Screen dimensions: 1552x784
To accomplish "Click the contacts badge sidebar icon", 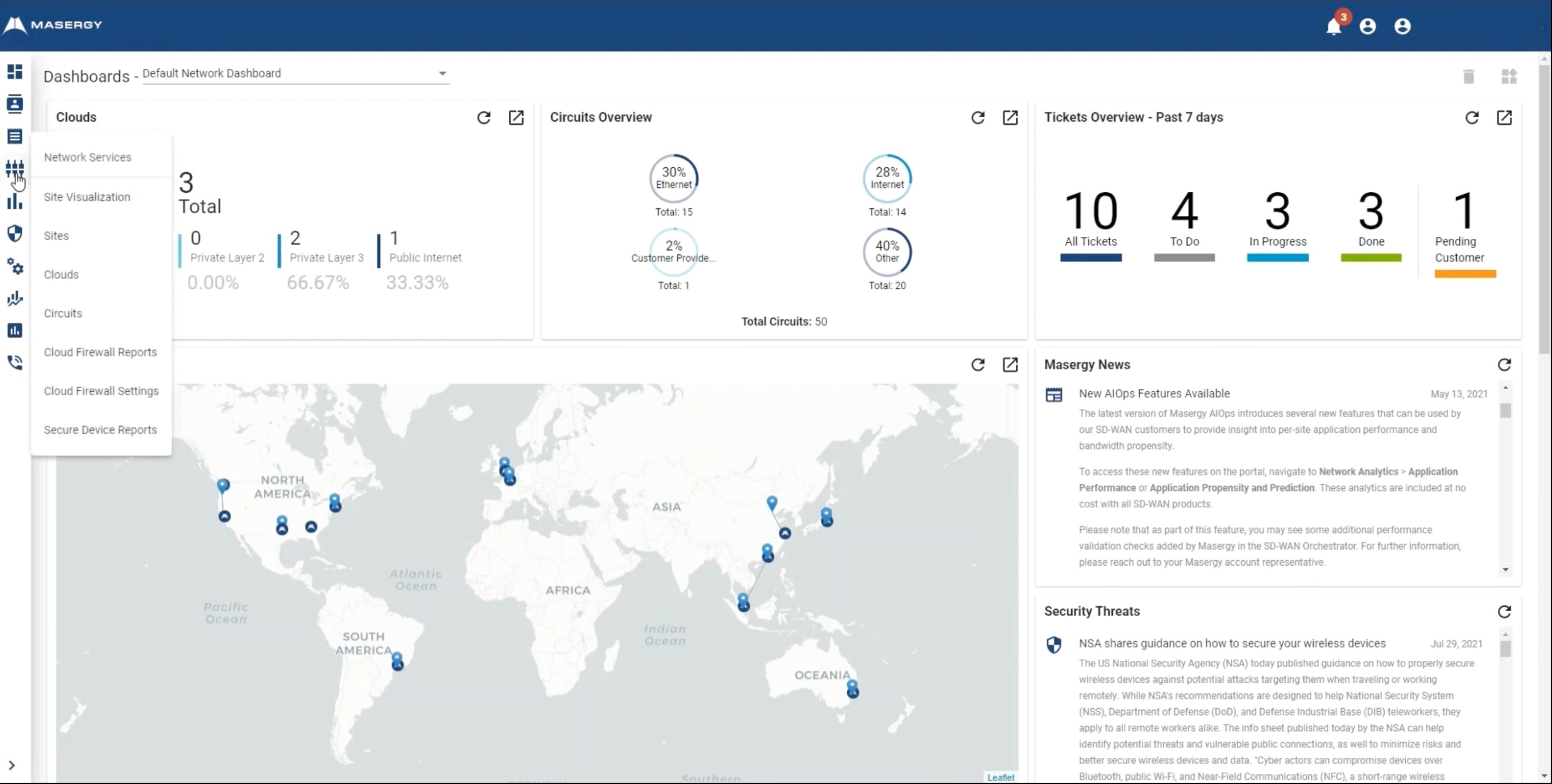I will click(x=15, y=104).
